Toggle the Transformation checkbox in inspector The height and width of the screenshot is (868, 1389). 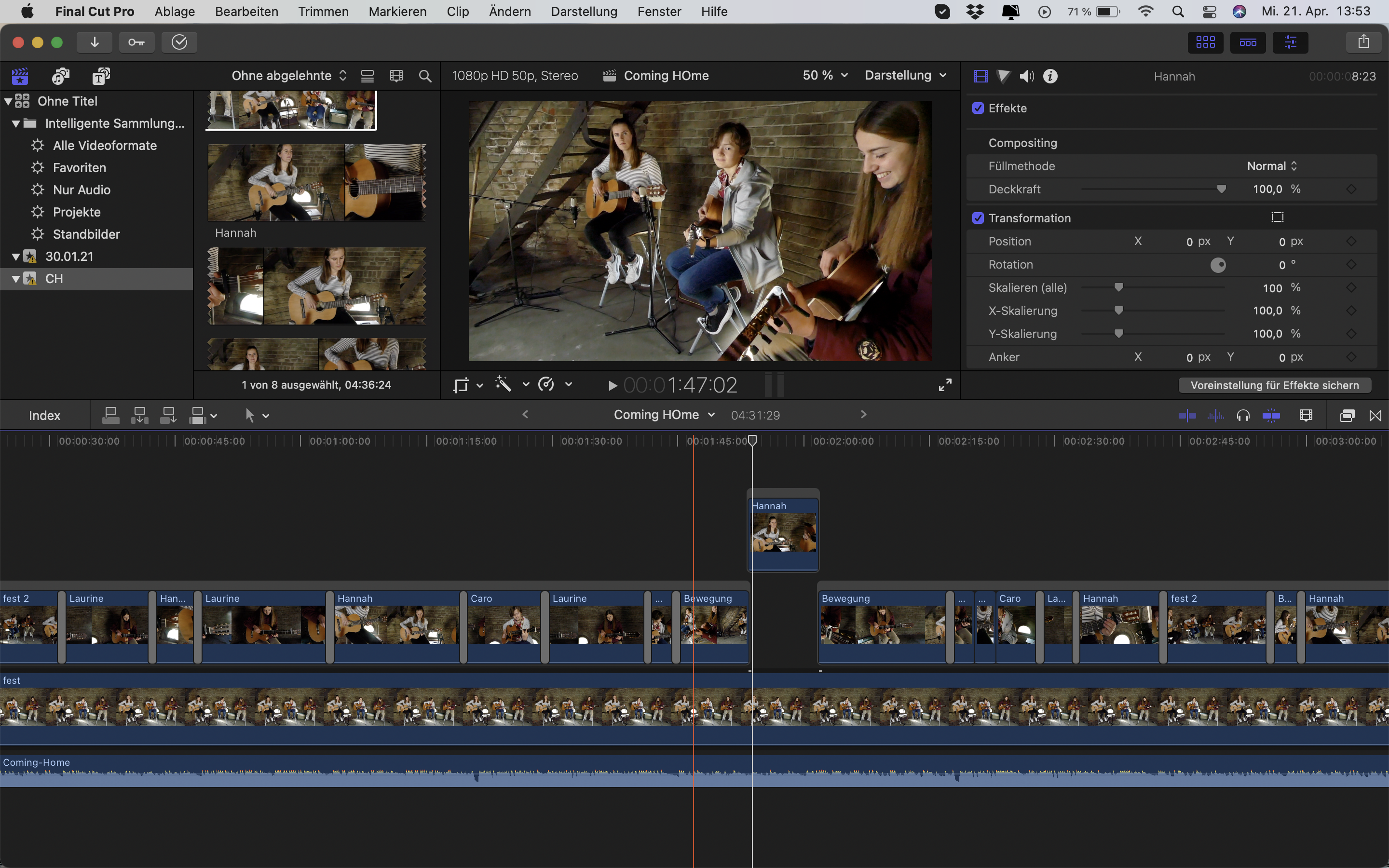pos(977,218)
